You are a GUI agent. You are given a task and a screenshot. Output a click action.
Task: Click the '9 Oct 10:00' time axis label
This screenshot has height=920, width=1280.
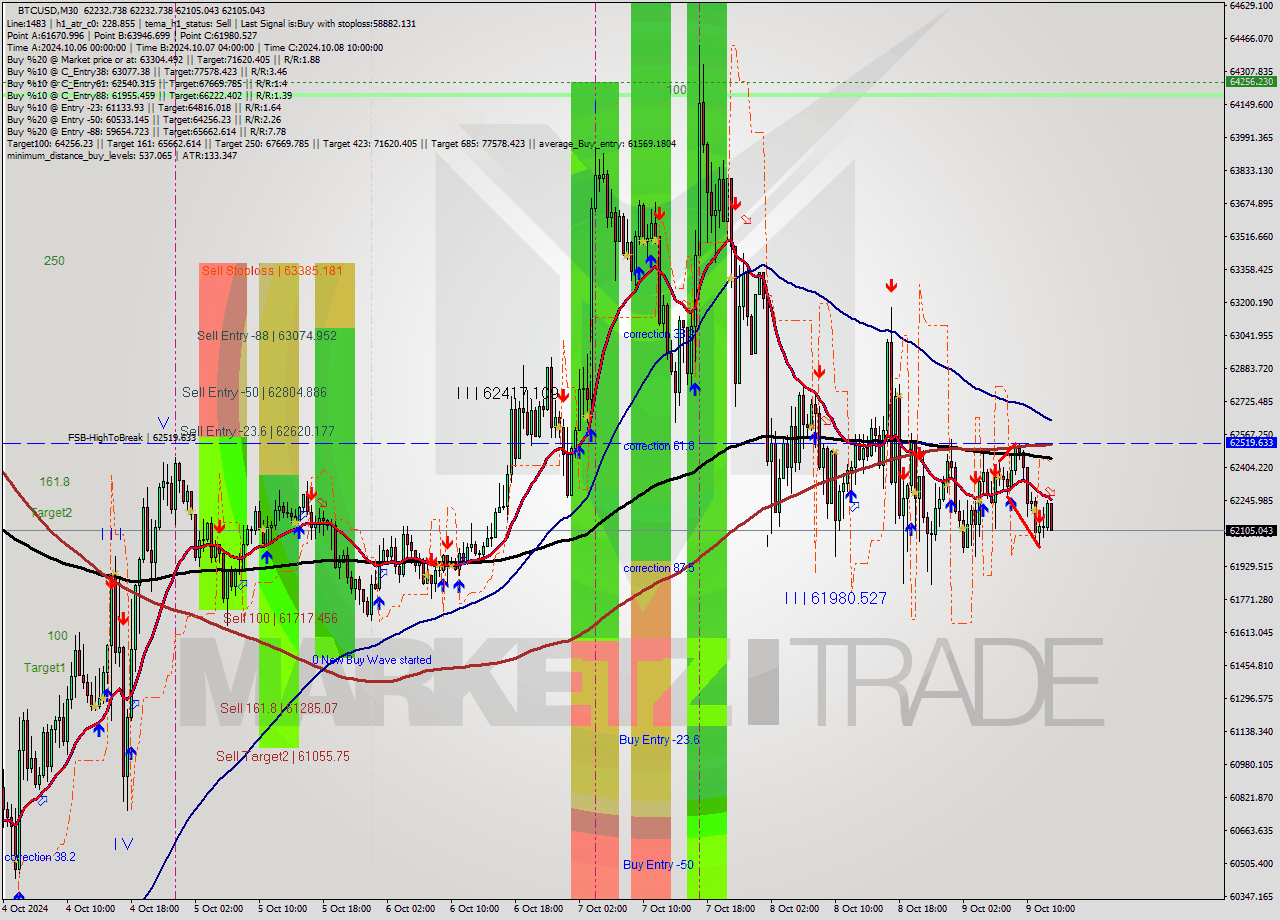(1050, 909)
